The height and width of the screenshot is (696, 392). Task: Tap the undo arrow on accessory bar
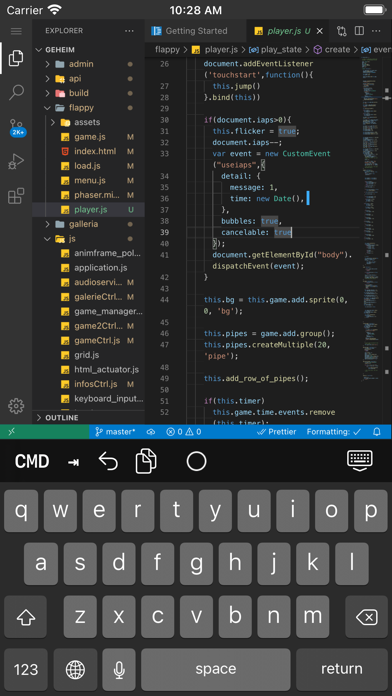tap(108, 461)
